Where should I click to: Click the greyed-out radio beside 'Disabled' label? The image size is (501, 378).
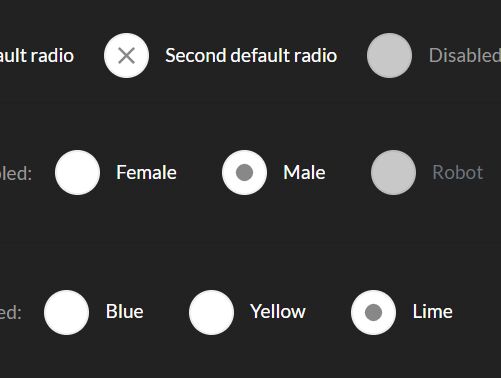(x=389, y=55)
